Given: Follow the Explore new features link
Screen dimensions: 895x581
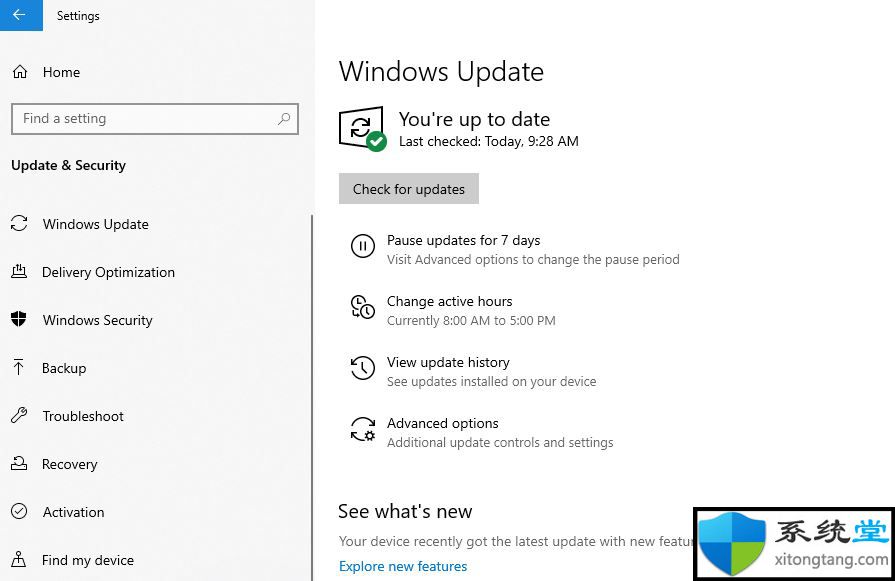Looking at the screenshot, I should click(x=403, y=566).
